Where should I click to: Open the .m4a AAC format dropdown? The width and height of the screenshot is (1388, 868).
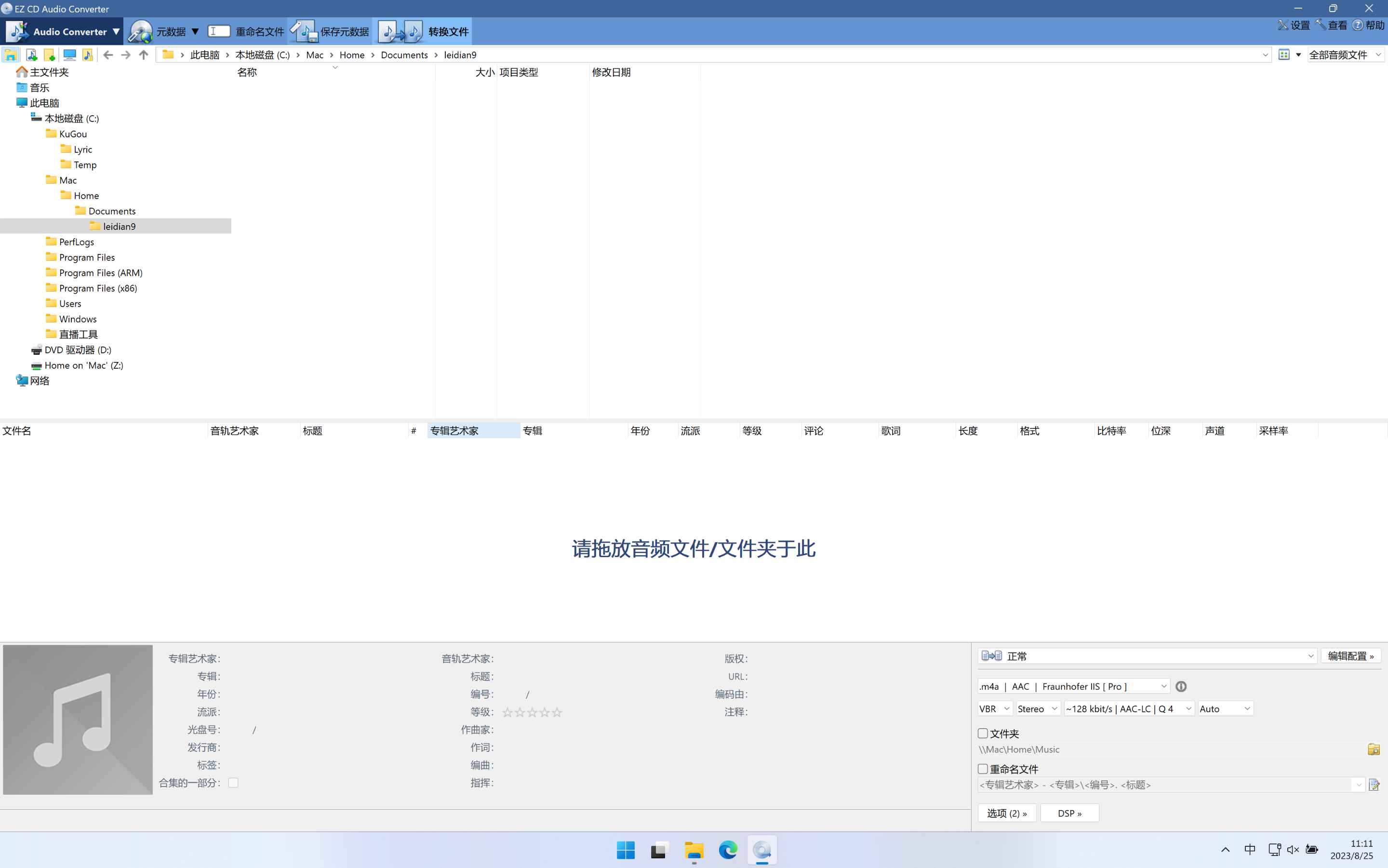click(x=1072, y=686)
